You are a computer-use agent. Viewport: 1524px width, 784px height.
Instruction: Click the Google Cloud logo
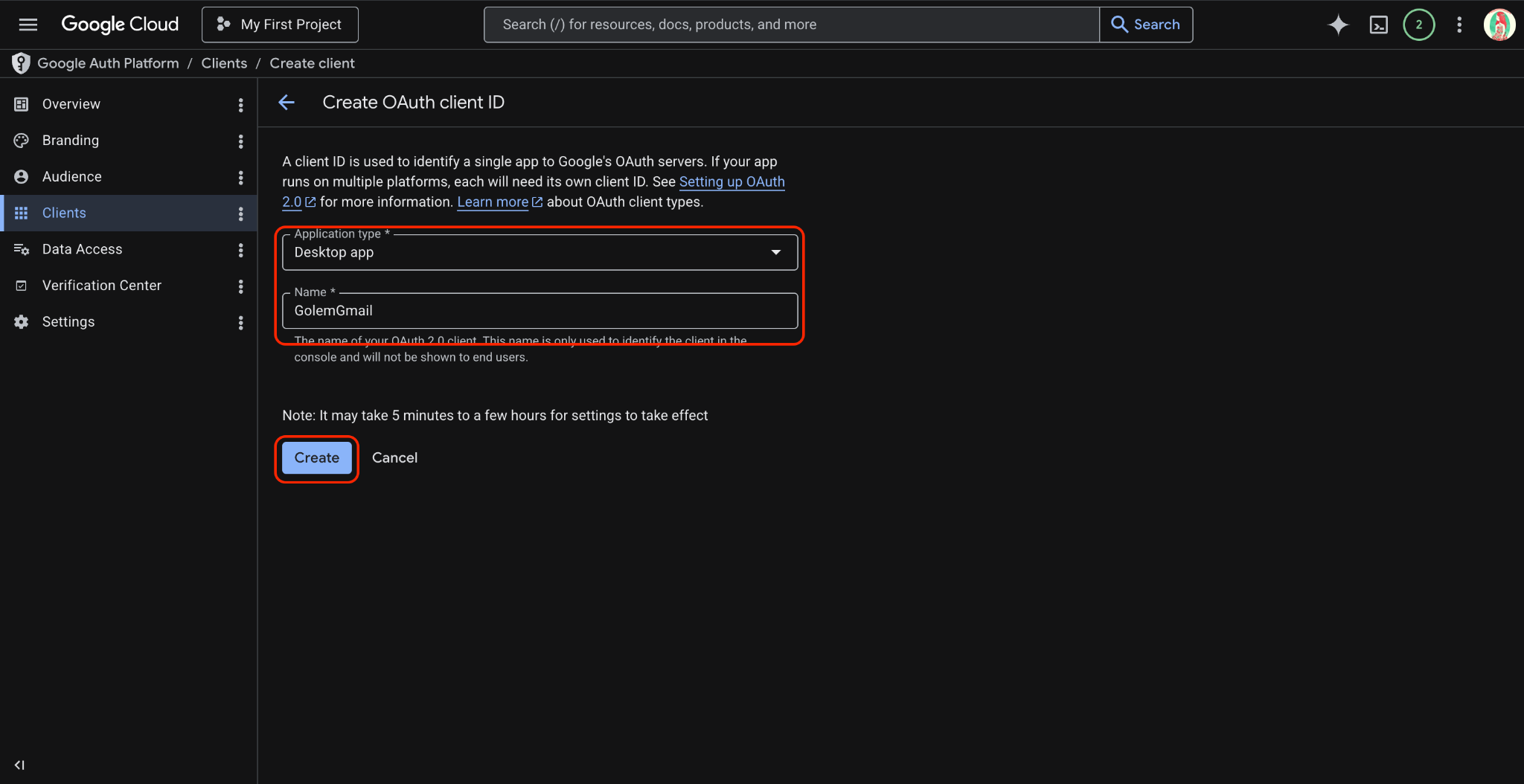point(120,25)
